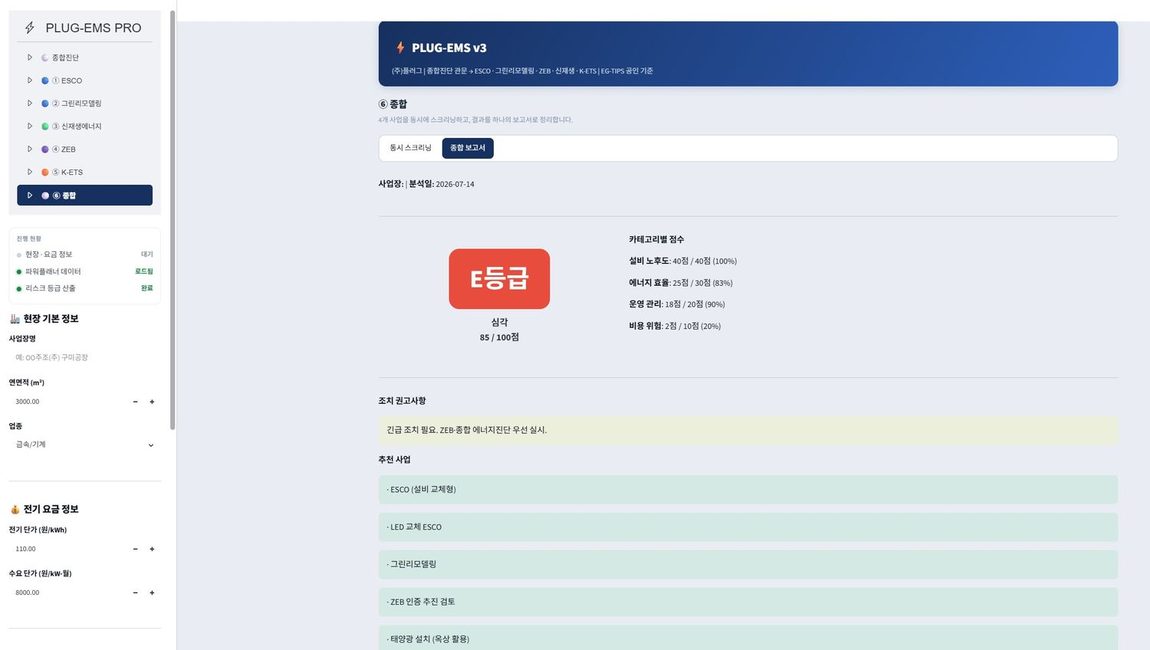Open the 업종 금속/기계 dropdown
The height and width of the screenshot is (650, 1150).
(x=85, y=445)
